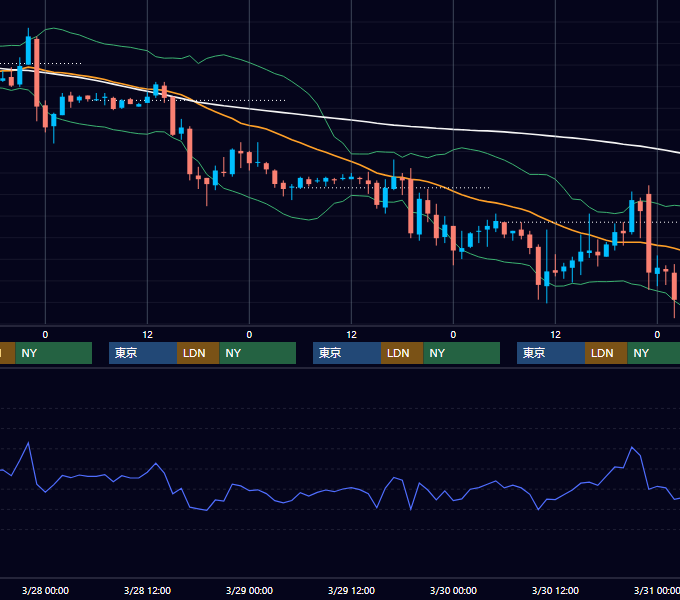Click the tall red candle just before 3/31 00:00
680x600 pixels.
[649, 233]
